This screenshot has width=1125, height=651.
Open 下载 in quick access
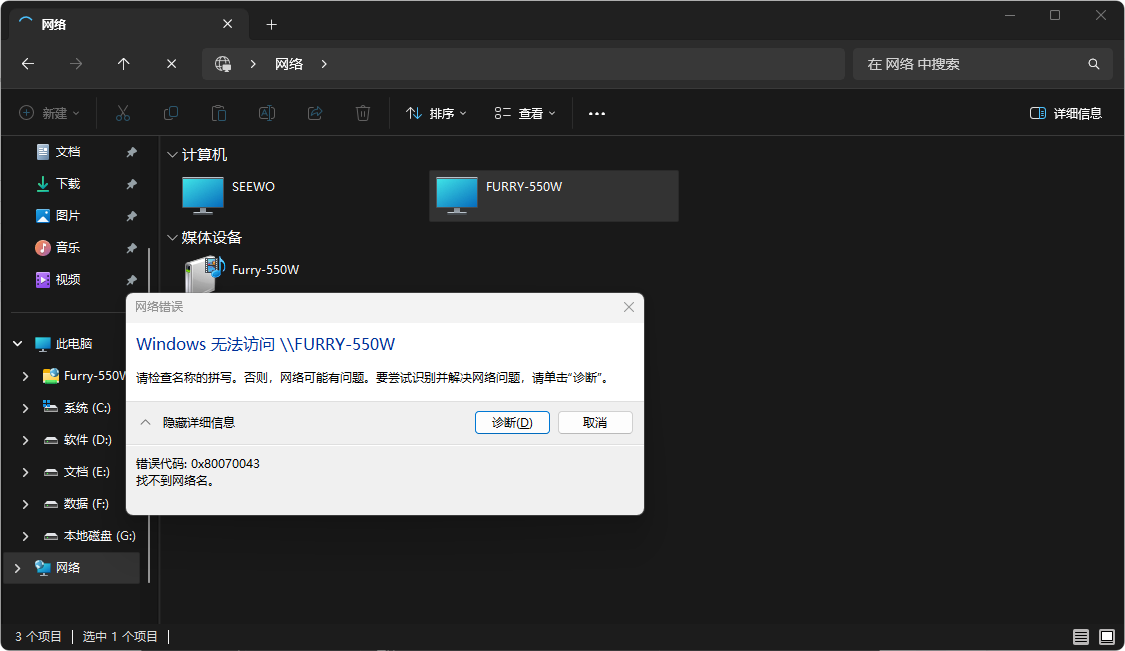pos(68,184)
